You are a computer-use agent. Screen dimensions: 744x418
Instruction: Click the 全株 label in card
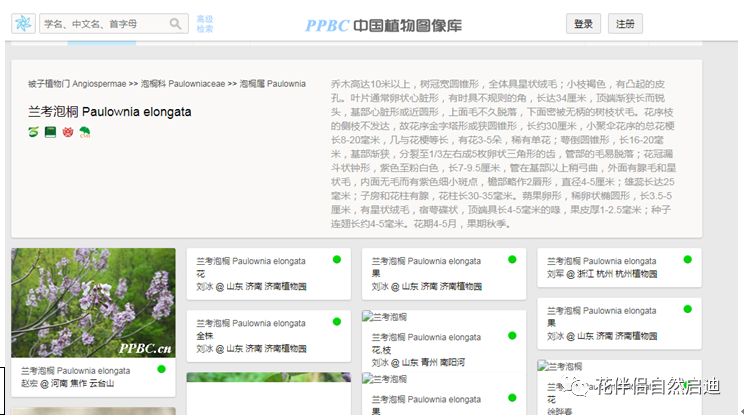click(x=205, y=336)
